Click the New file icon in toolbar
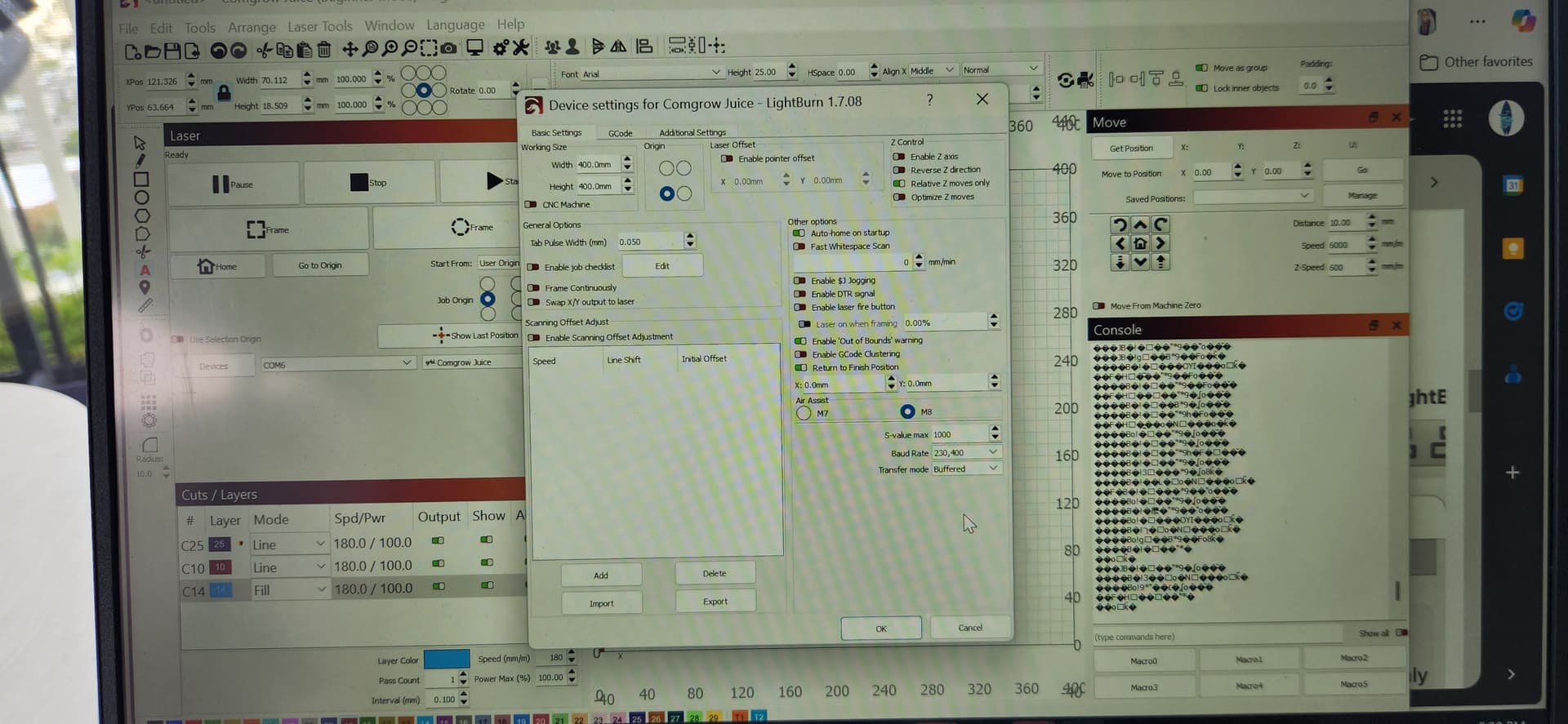The image size is (1568, 724). tap(132, 51)
